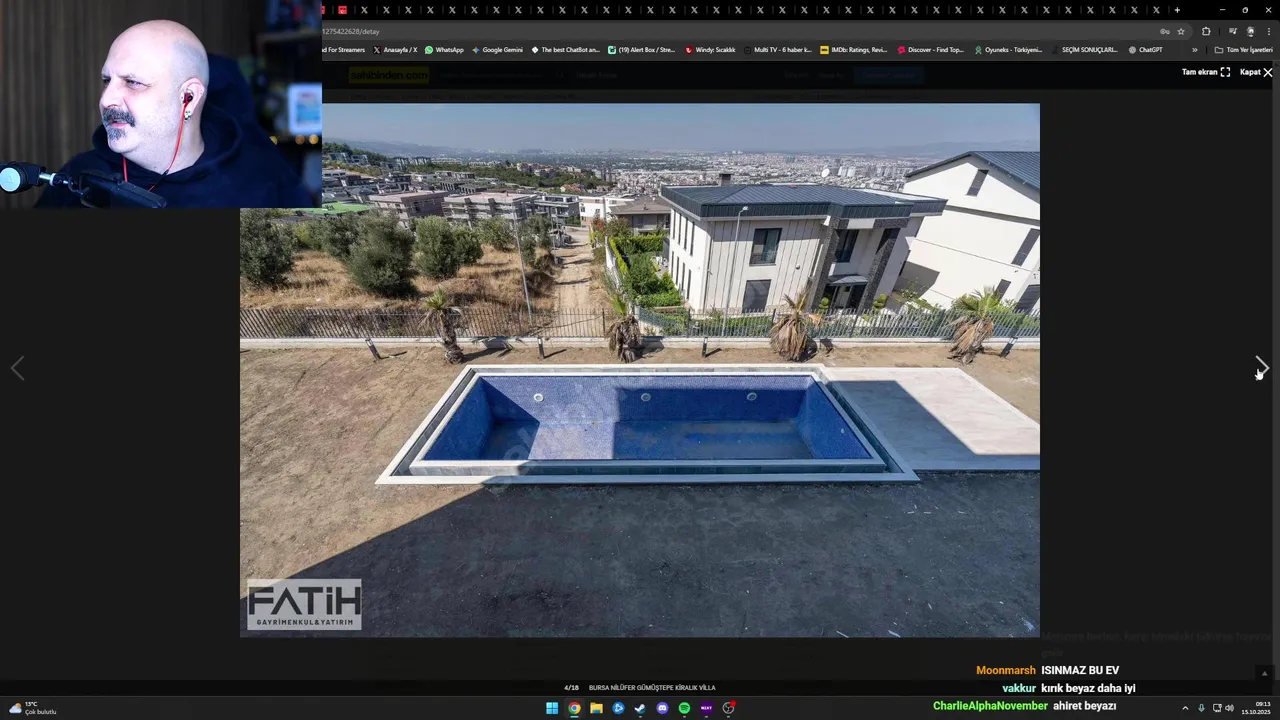The height and width of the screenshot is (720, 1280).
Task: Click chat username CharlieAlphaNovember
Action: [x=990, y=706]
